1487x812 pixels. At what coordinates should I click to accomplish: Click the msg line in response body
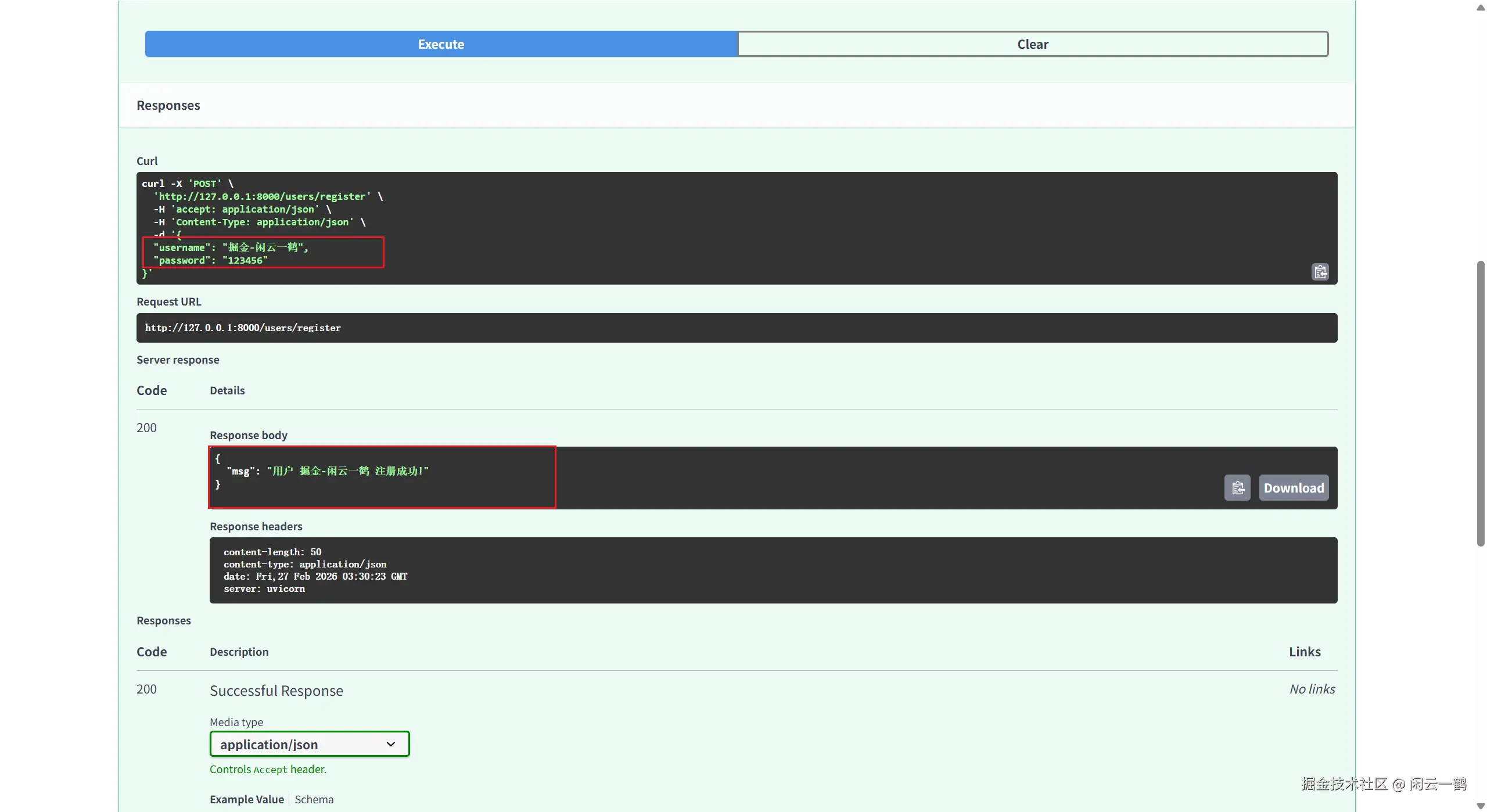pyautogui.click(x=327, y=471)
